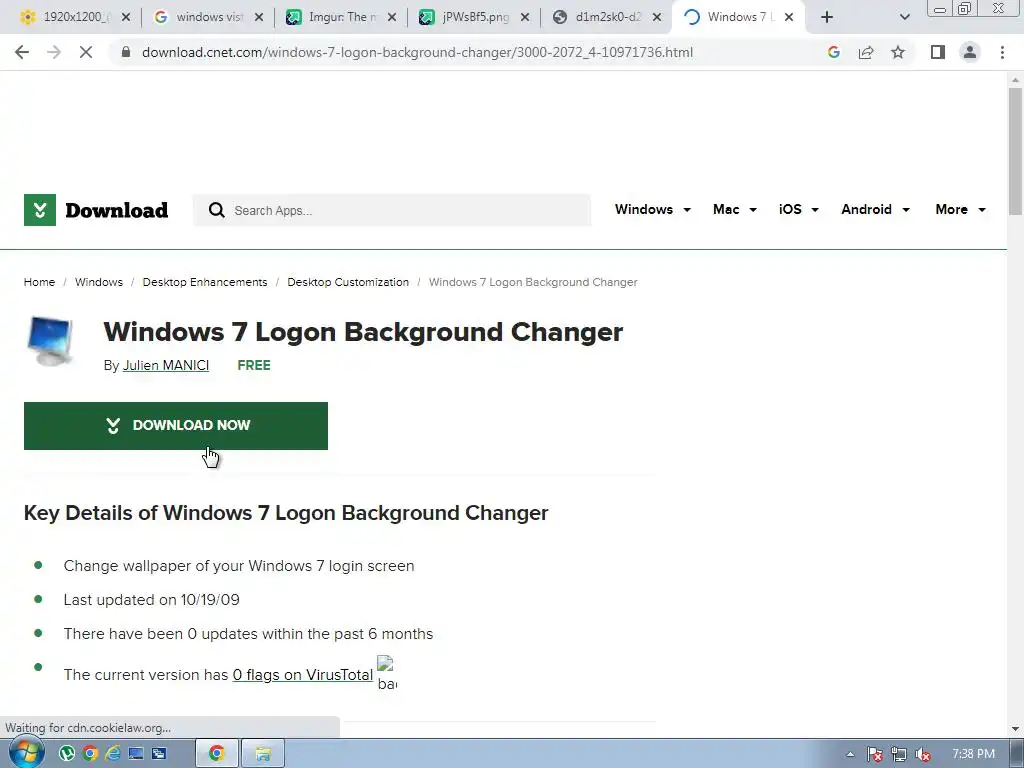Viewport: 1024px width, 768px height.
Task: Close the Imgur tab
Action: [x=392, y=18]
